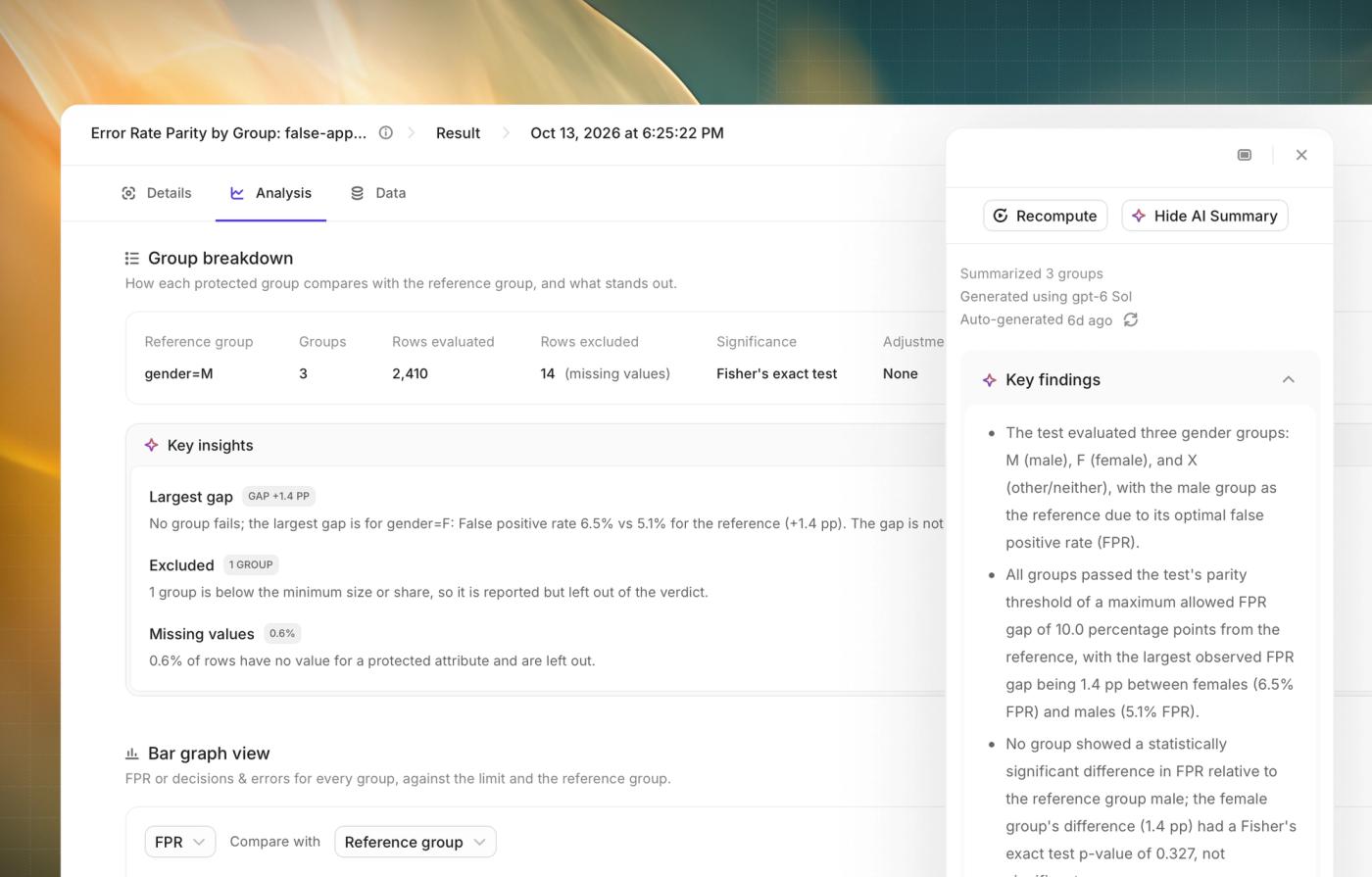The image size is (1372, 877).
Task: Click the refresh icon next to Auto-generated
Action: 1131,320
